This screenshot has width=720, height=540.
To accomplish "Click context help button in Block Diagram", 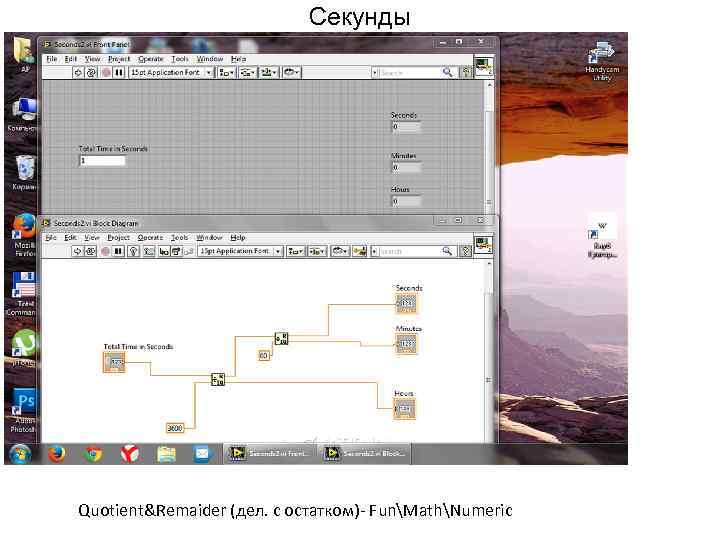I will pyautogui.click(x=466, y=251).
